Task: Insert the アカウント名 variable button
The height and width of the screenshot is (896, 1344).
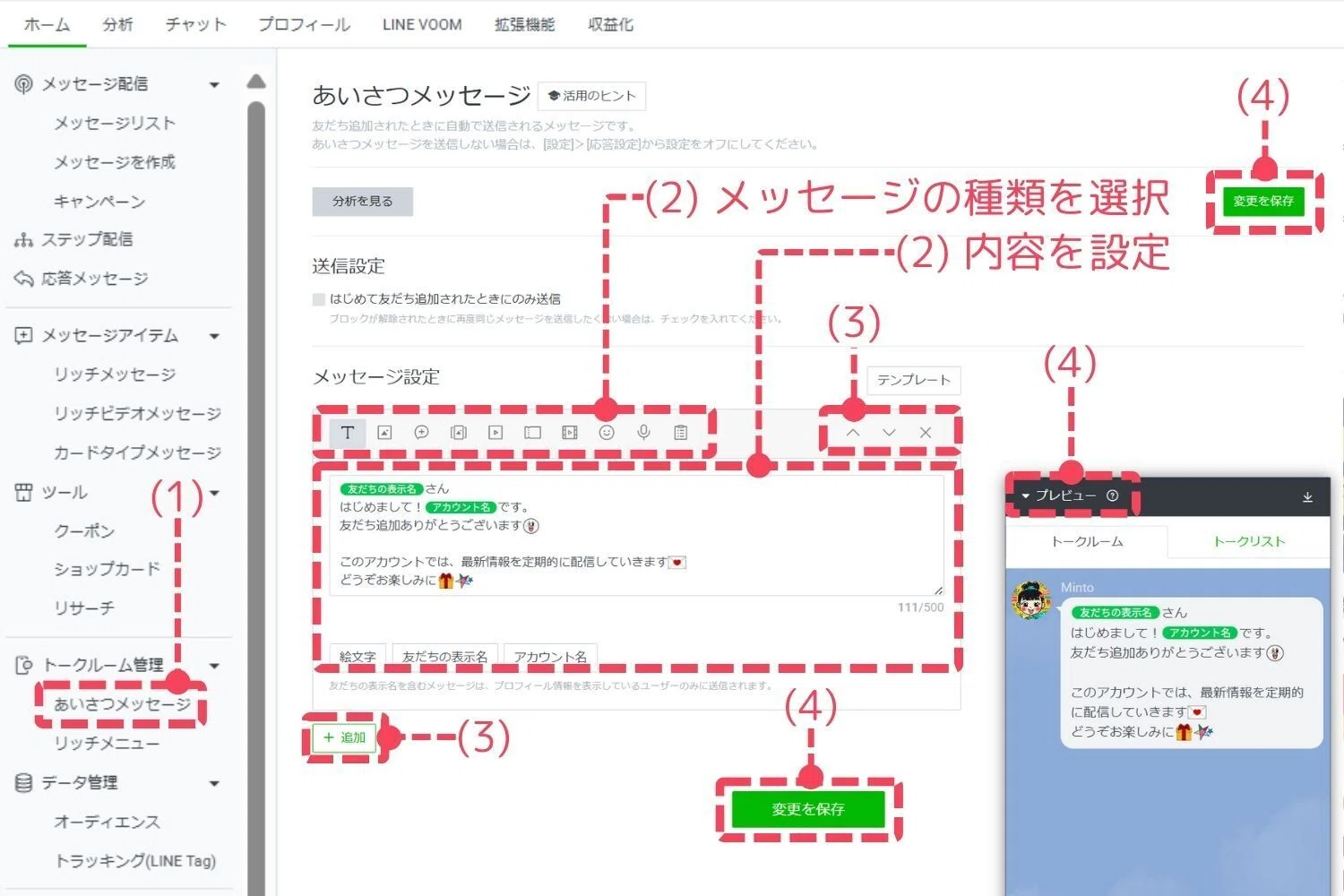Action: pyautogui.click(x=550, y=657)
